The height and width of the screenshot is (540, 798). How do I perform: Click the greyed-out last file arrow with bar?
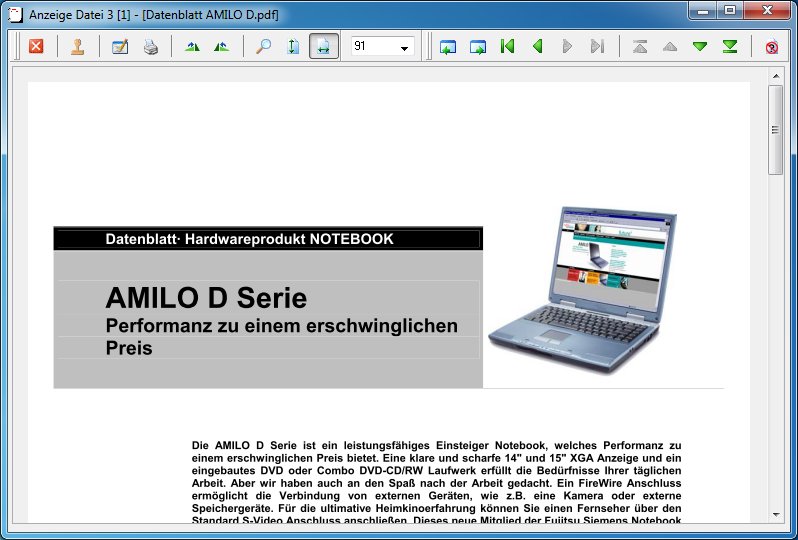pos(597,47)
